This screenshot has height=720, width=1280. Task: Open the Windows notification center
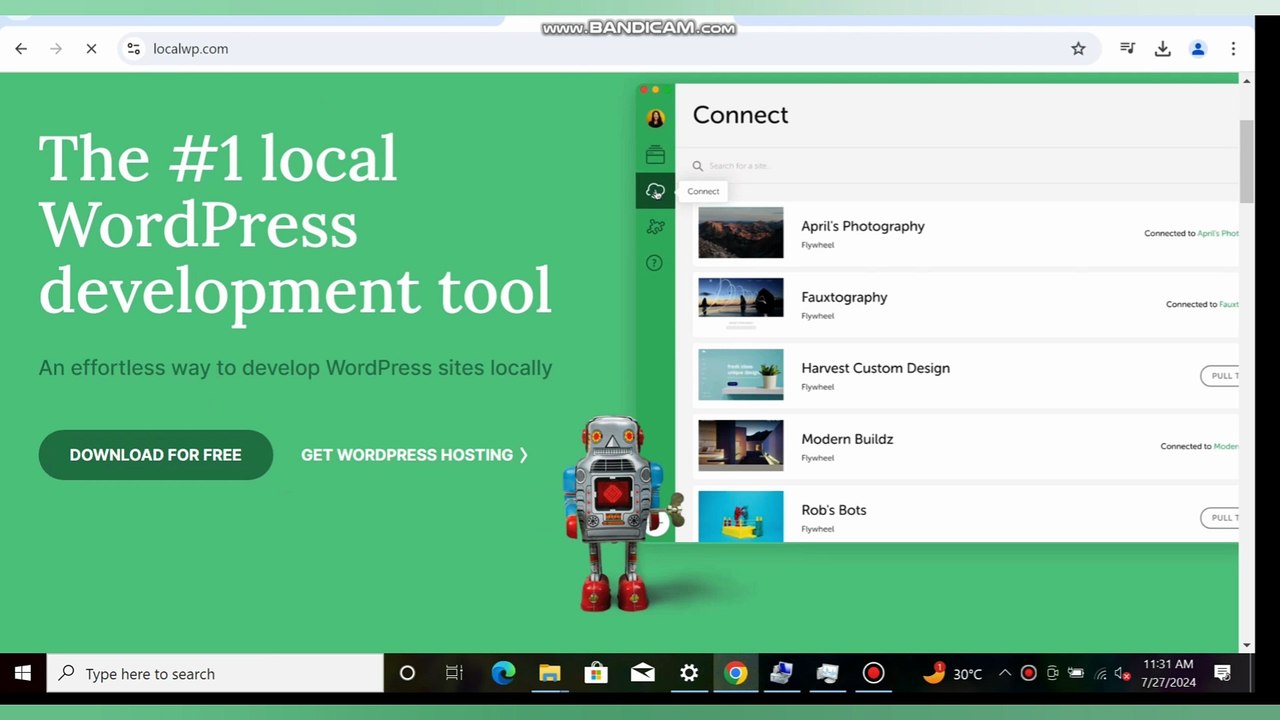click(x=1222, y=673)
